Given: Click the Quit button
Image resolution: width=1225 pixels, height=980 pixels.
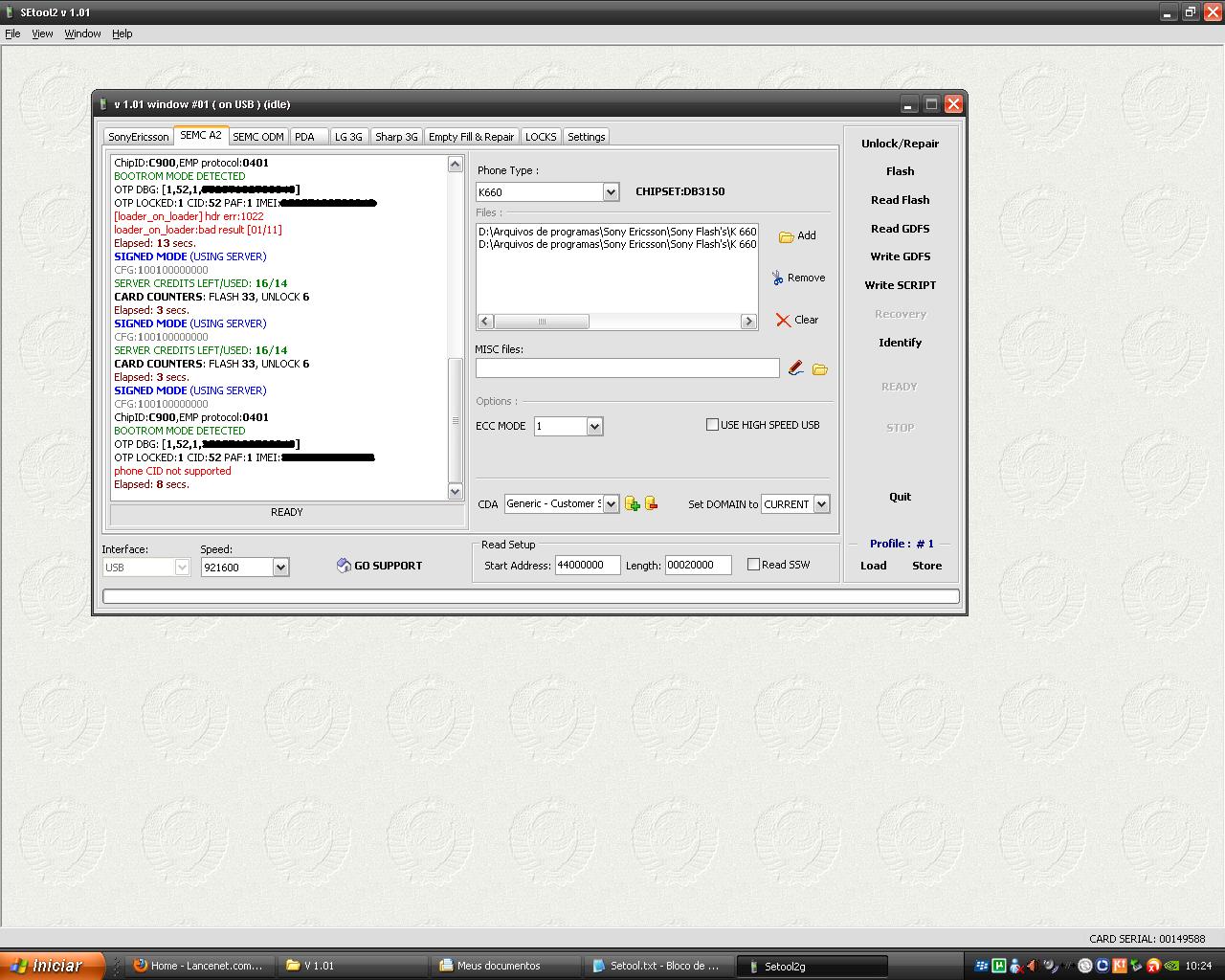Looking at the screenshot, I should point(900,497).
